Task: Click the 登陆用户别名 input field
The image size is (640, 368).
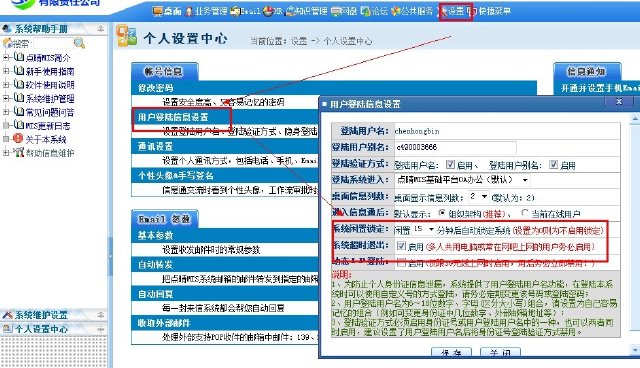Action: (456, 147)
